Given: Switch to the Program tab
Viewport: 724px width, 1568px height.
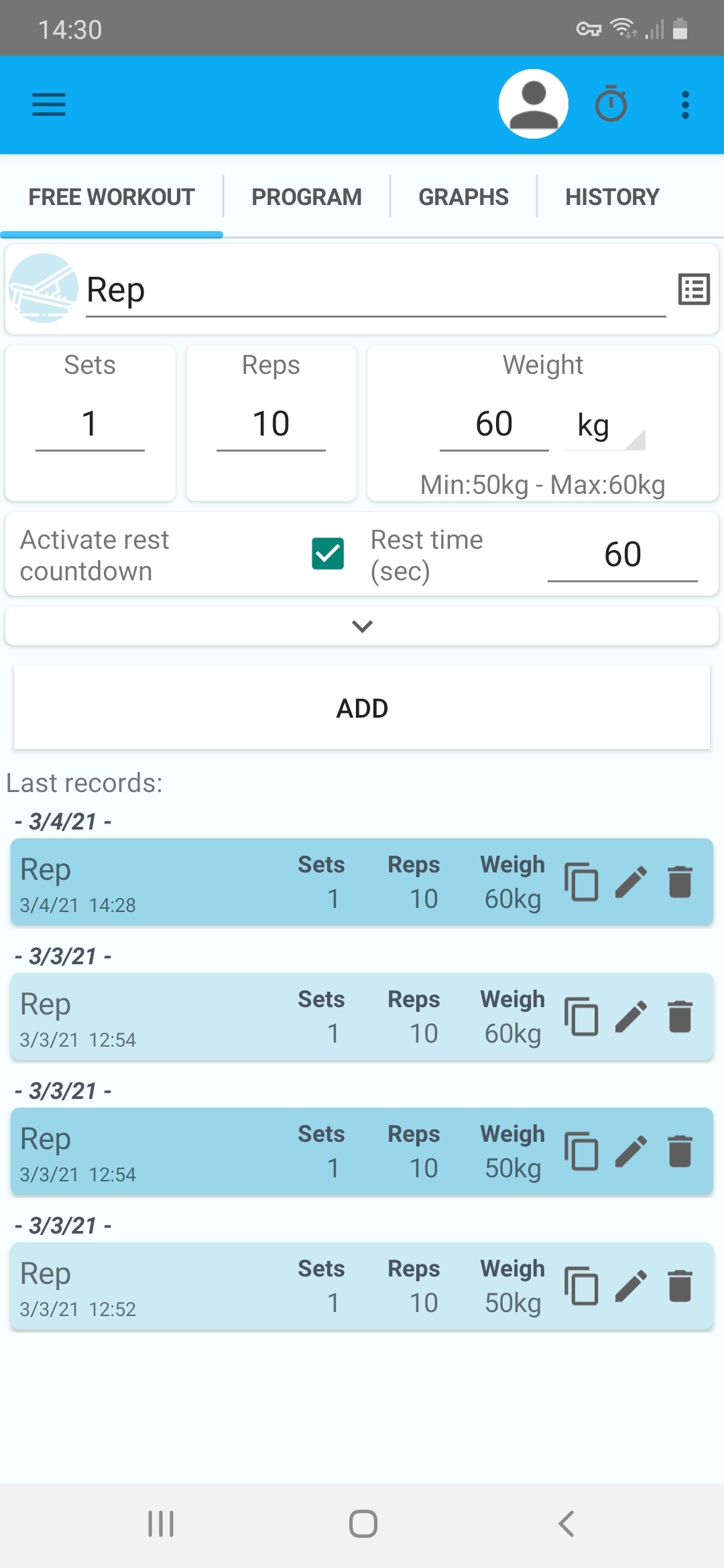Looking at the screenshot, I should tap(306, 197).
